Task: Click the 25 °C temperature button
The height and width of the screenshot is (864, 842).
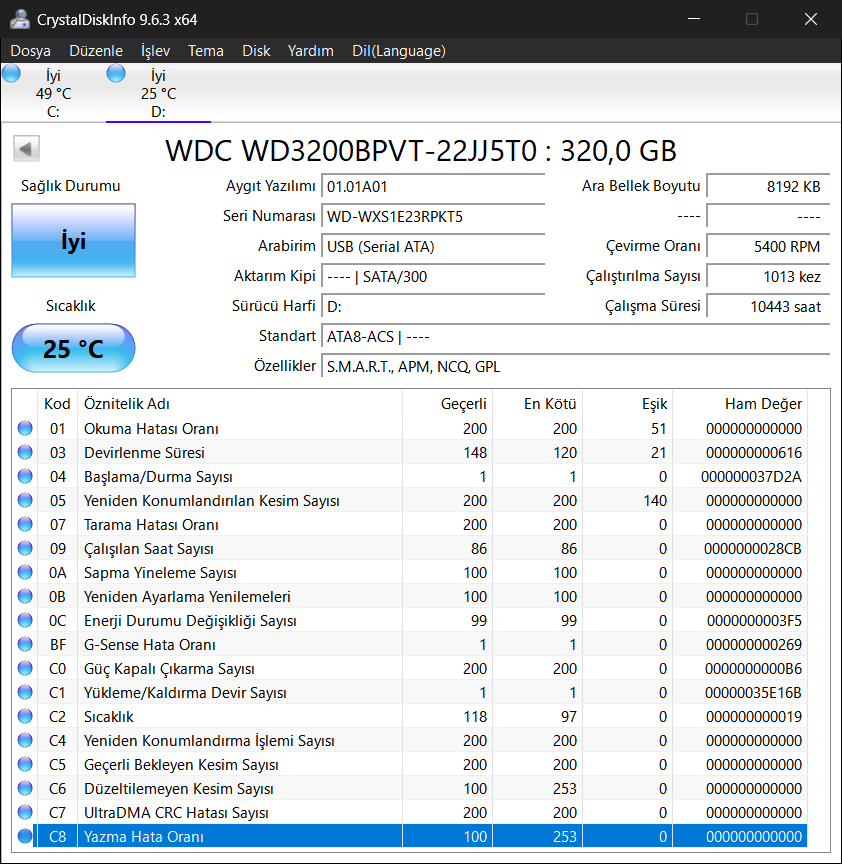Action: (x=73, y=348)
